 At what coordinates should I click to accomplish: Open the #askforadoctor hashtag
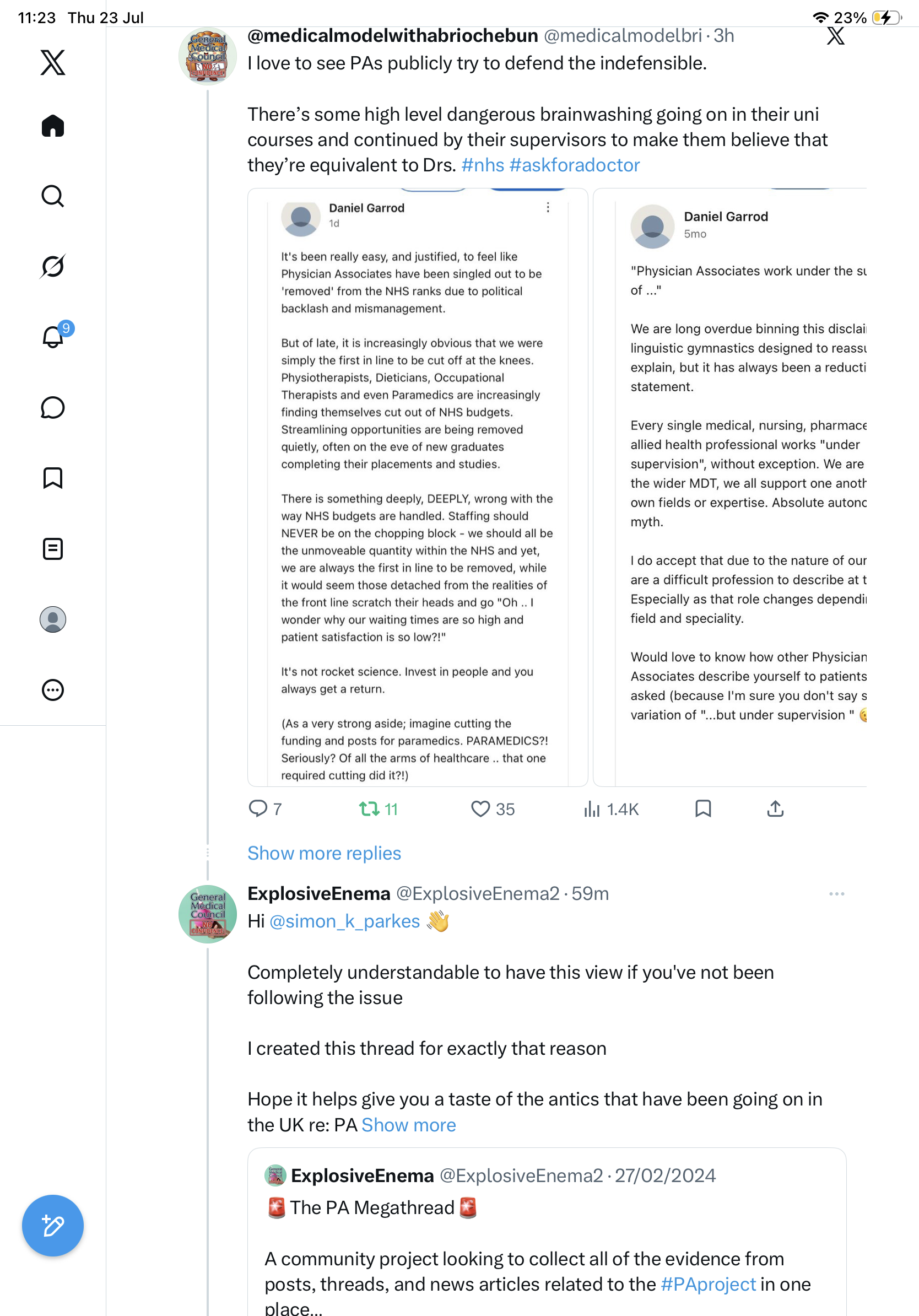(574, 165)
